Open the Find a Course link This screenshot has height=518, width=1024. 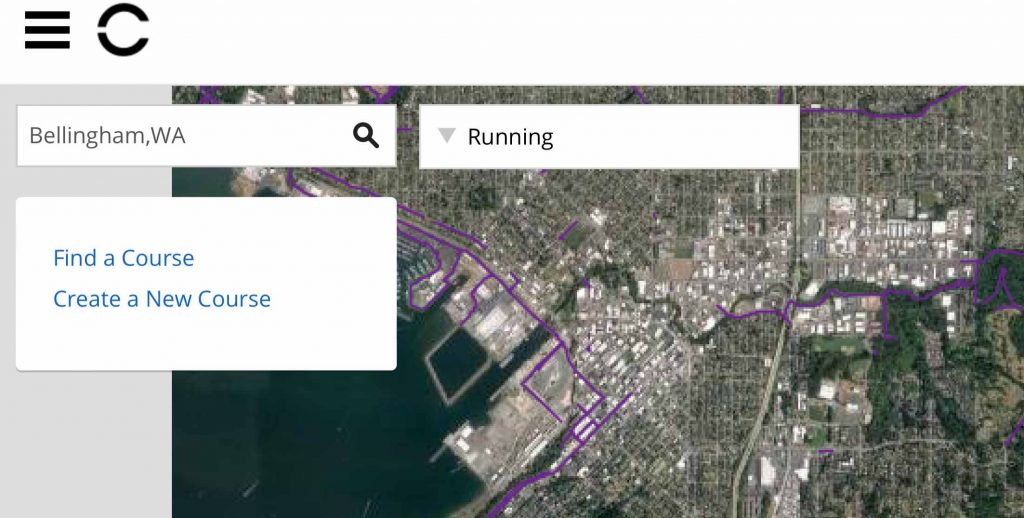tap(123, 258)
